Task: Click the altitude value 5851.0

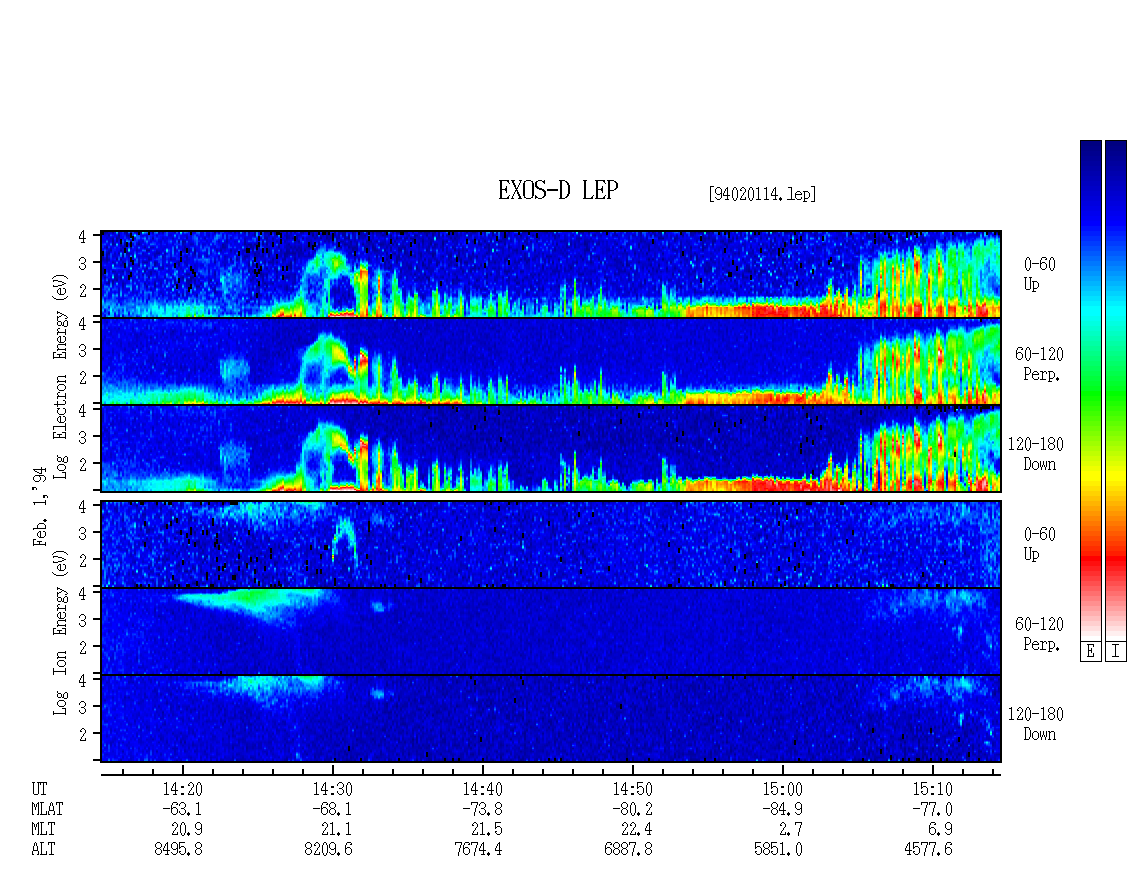Action: coord(778,849)
